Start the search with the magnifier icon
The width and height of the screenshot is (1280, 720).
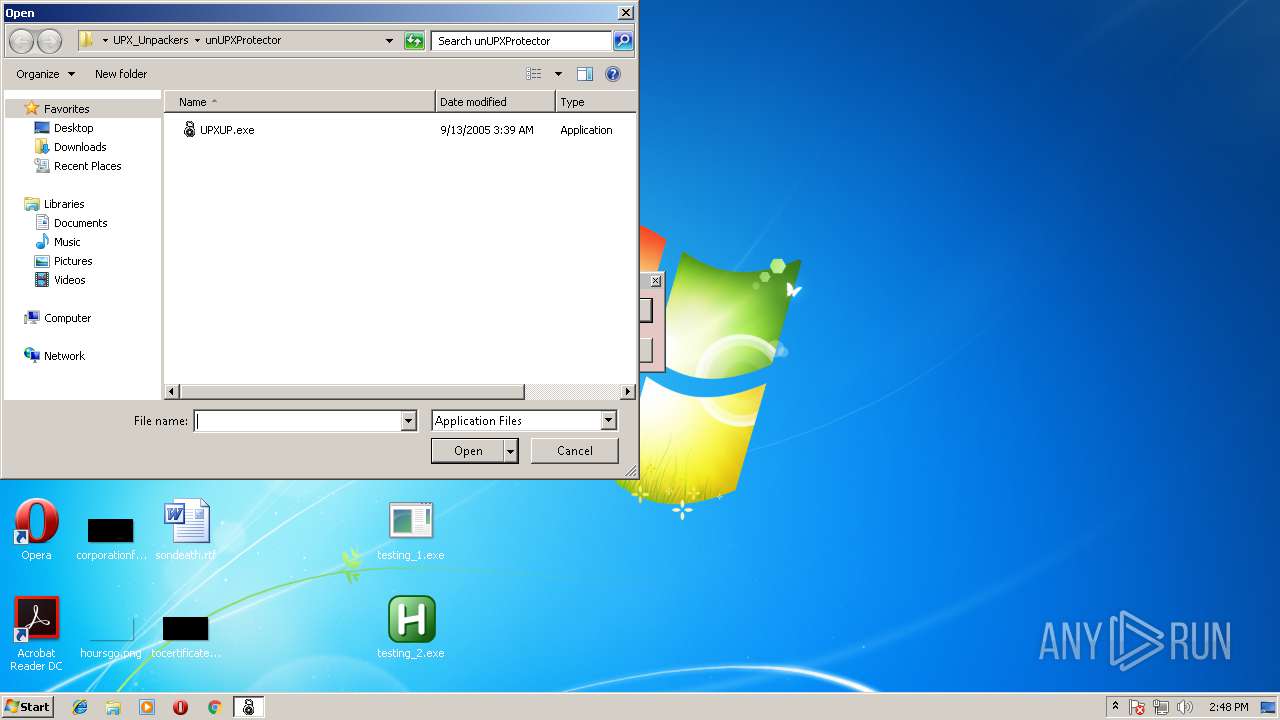623,41
